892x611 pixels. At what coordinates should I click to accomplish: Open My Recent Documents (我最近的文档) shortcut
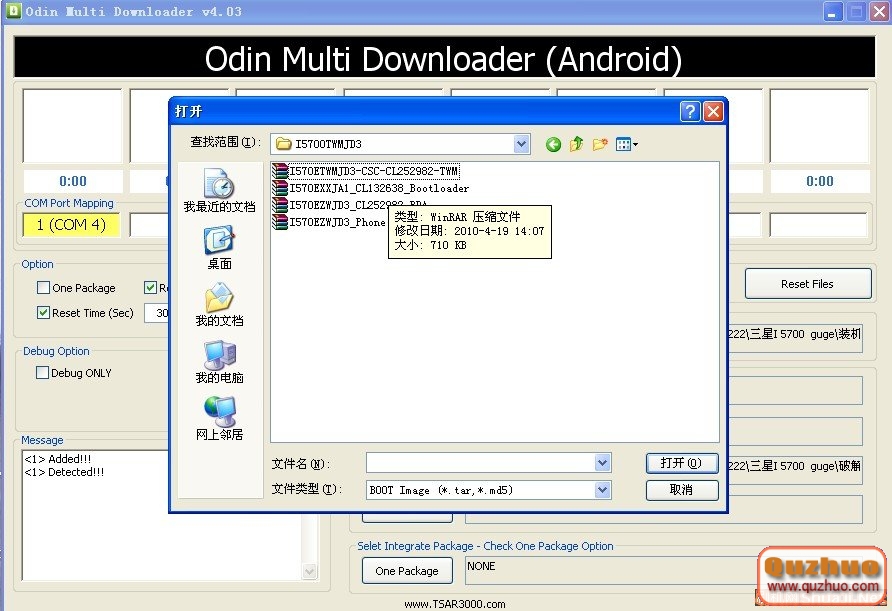point(220,191)
